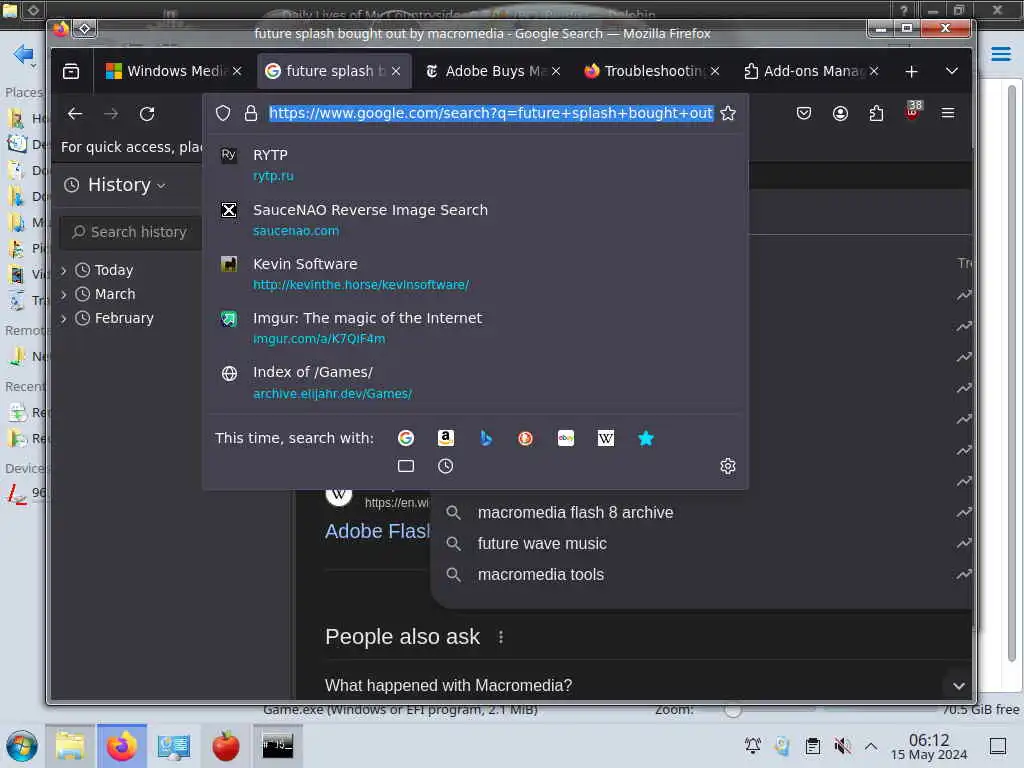The width and height of the screenshot is (1024, 768).
Task: Bookmark this page with the star icon
Action: click(728, 114)
